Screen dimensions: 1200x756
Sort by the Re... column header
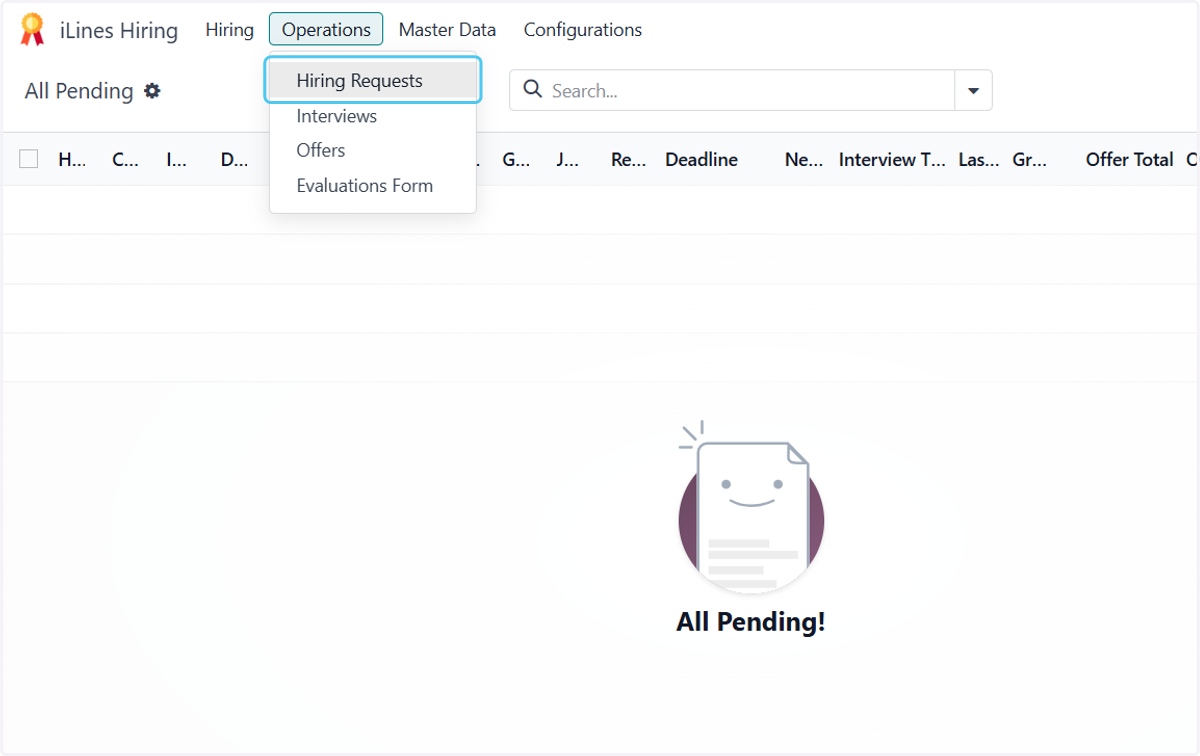[628, 160]
